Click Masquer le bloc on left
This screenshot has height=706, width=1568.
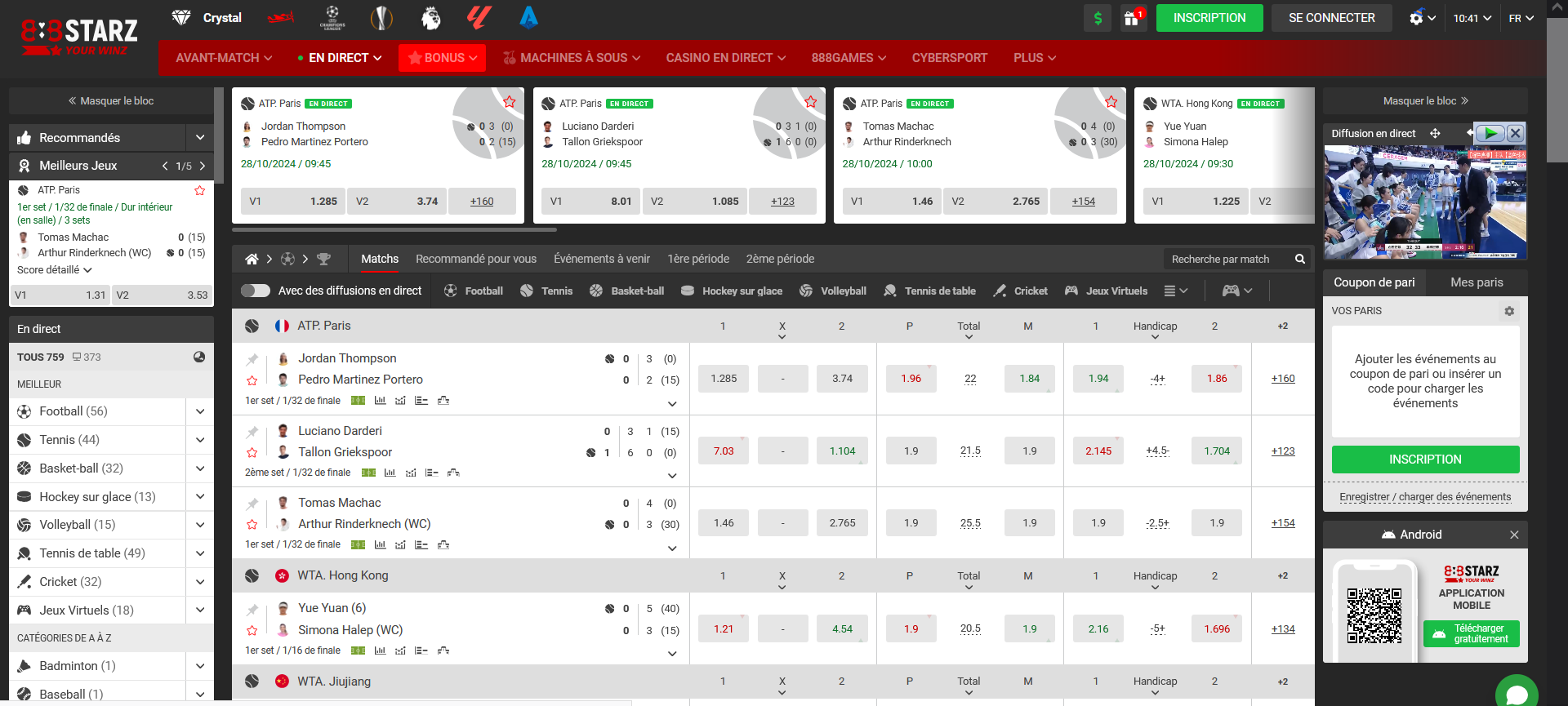click(111, 101)
